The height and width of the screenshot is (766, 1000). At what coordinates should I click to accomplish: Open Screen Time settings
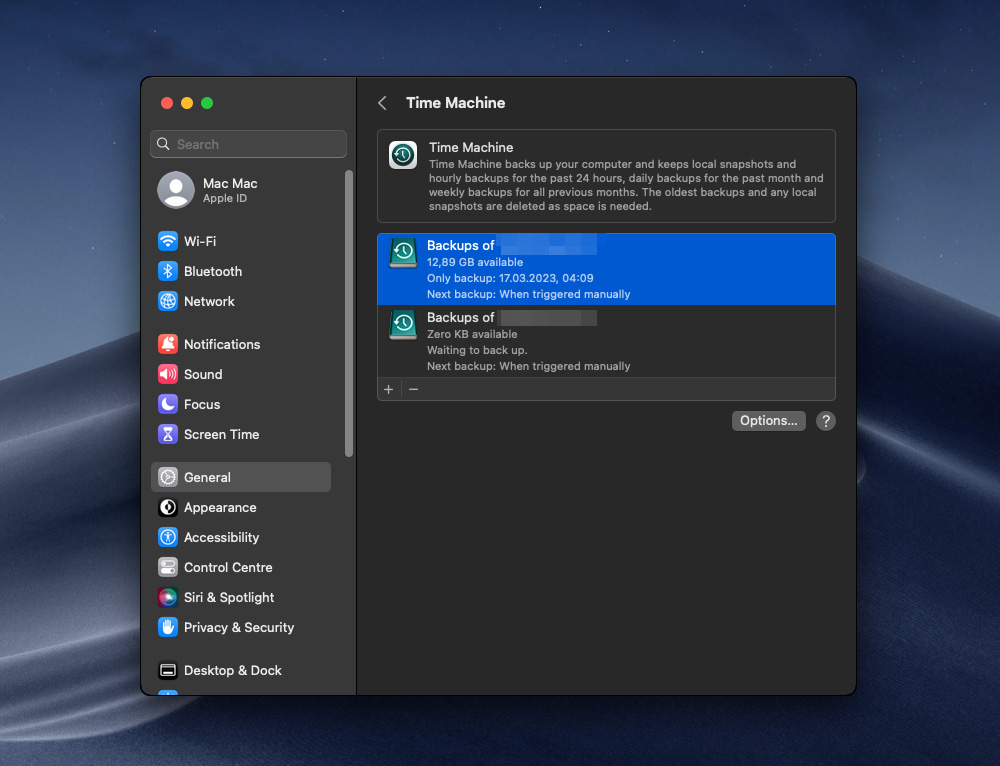pyautogui.click(x=241, y=434)
